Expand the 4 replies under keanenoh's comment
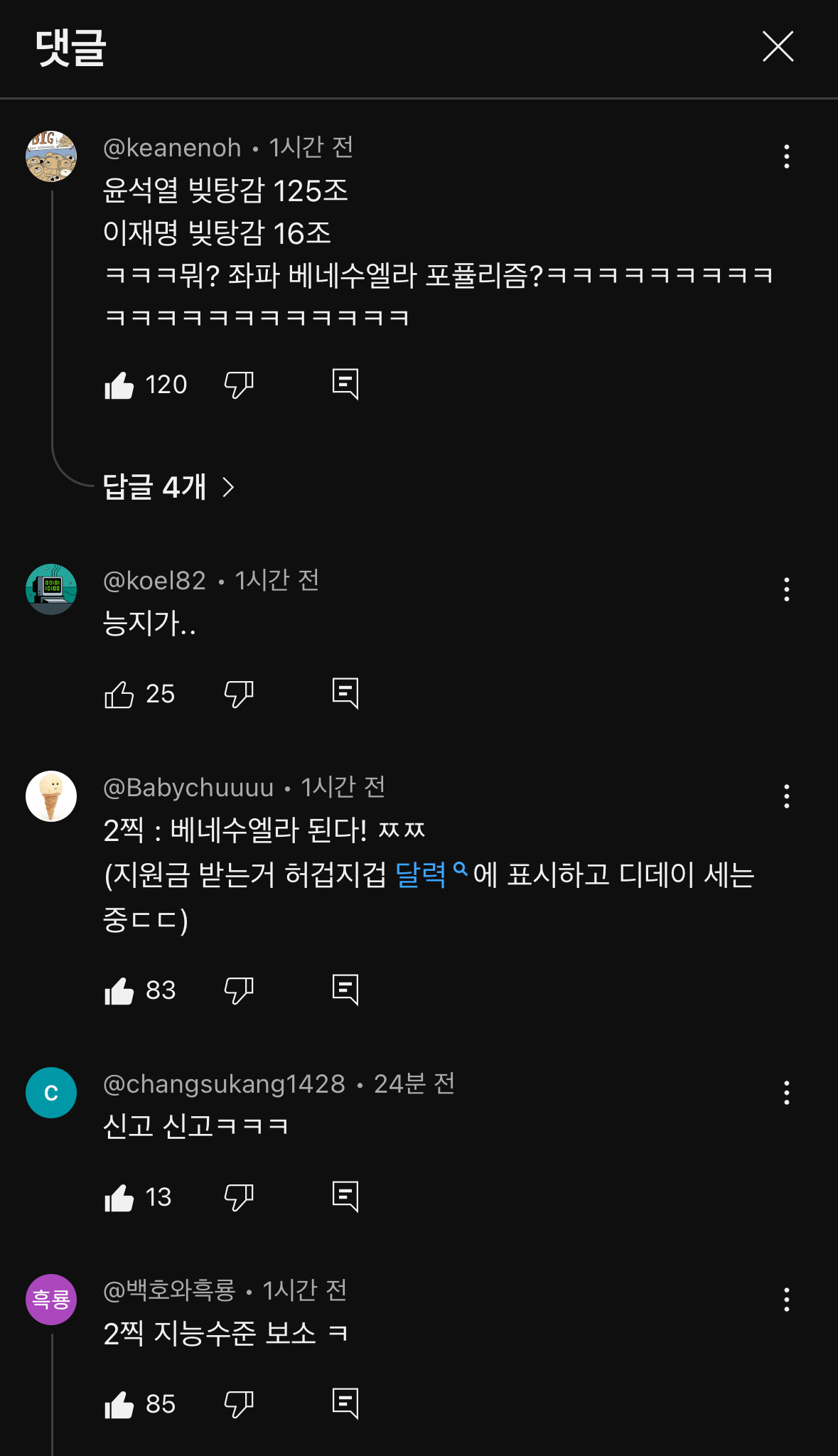838x1456 pixels. [x=168, y=487]
